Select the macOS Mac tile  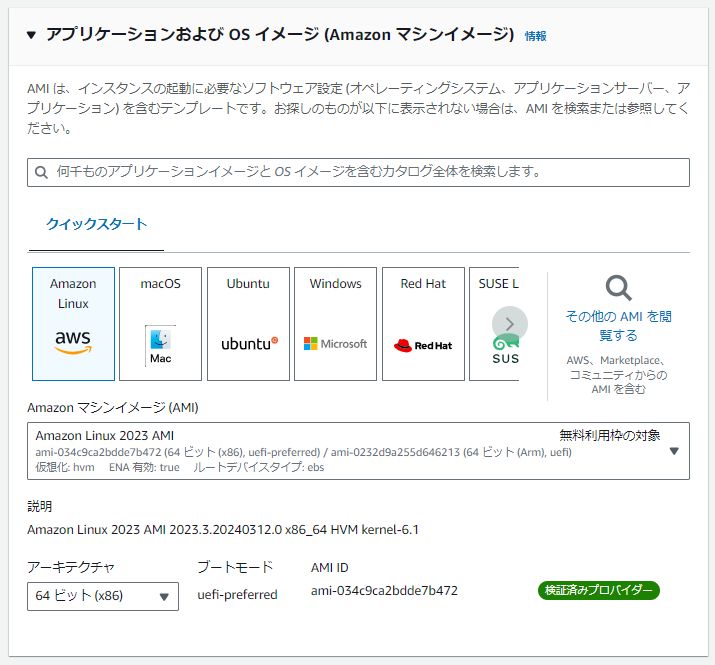(161, 324)
